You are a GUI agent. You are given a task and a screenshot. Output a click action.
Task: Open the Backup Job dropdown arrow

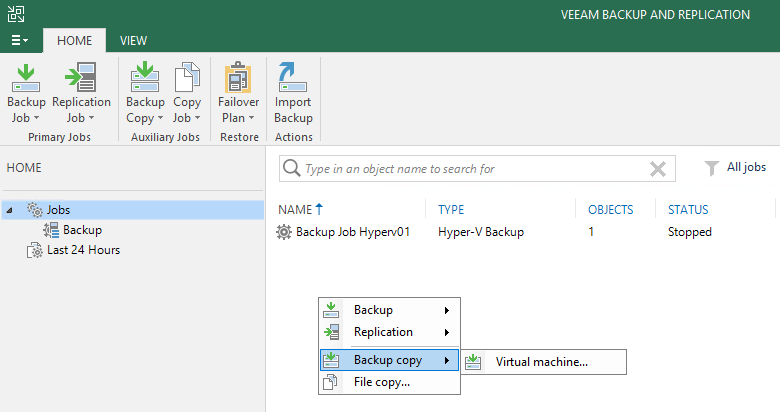[36, 118]
